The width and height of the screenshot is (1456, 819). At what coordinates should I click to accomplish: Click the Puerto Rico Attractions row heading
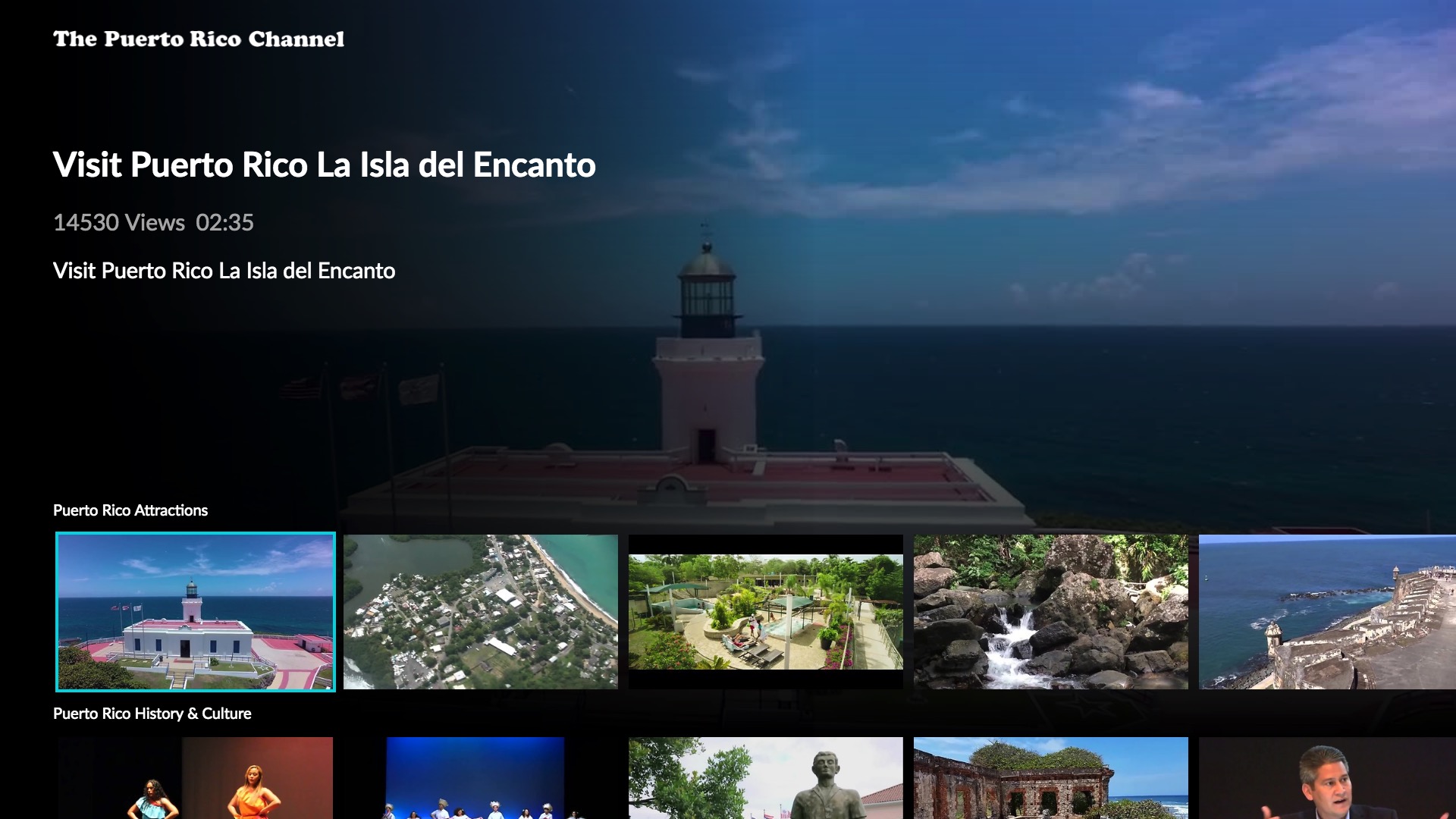tap(130, 510)
